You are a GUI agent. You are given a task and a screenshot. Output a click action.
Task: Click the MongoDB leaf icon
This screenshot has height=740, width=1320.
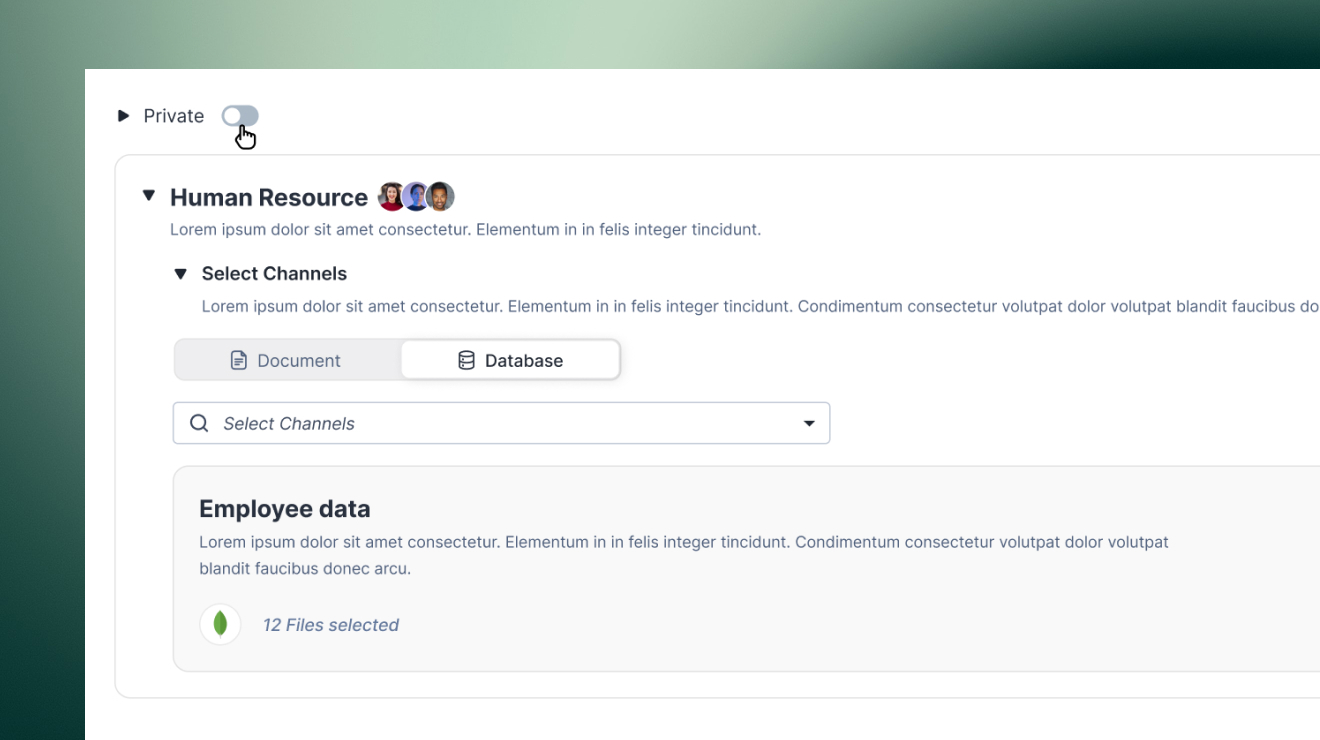220,625
